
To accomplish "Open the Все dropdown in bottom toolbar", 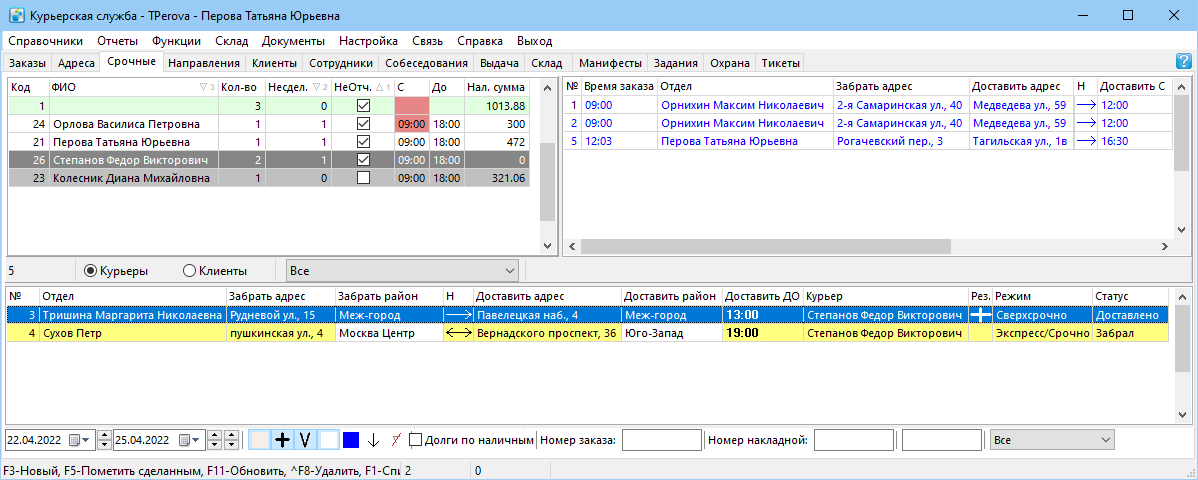I will (x=1052, y=439).
